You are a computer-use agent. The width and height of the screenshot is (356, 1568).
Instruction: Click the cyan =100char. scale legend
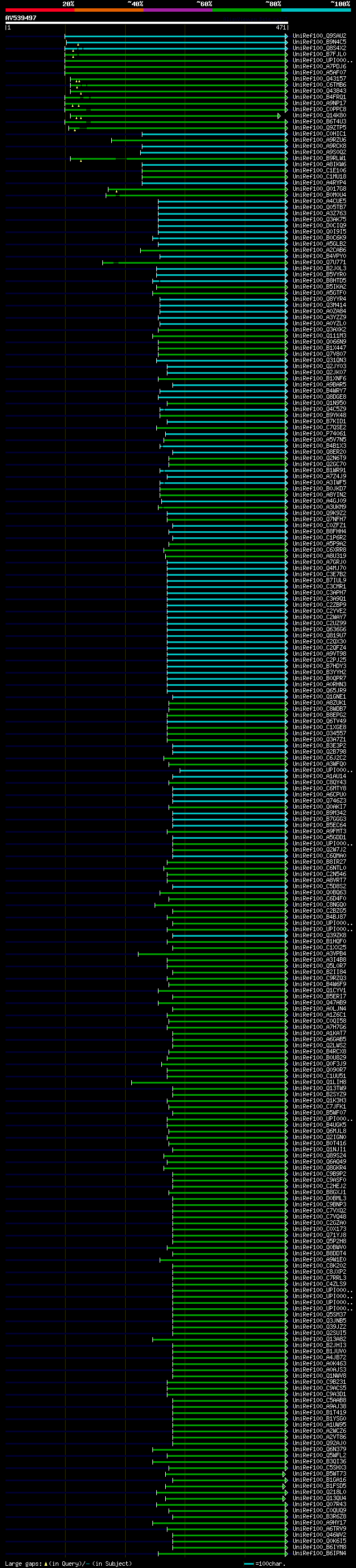[x=265, y=1563]
